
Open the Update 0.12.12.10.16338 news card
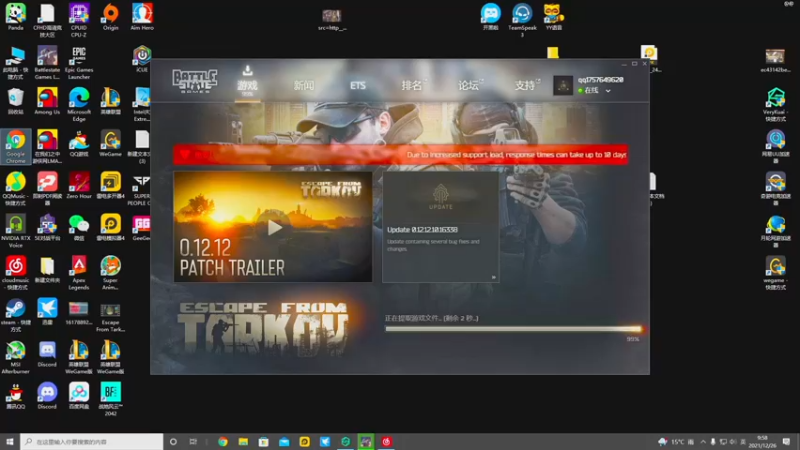tap(440, 227)
